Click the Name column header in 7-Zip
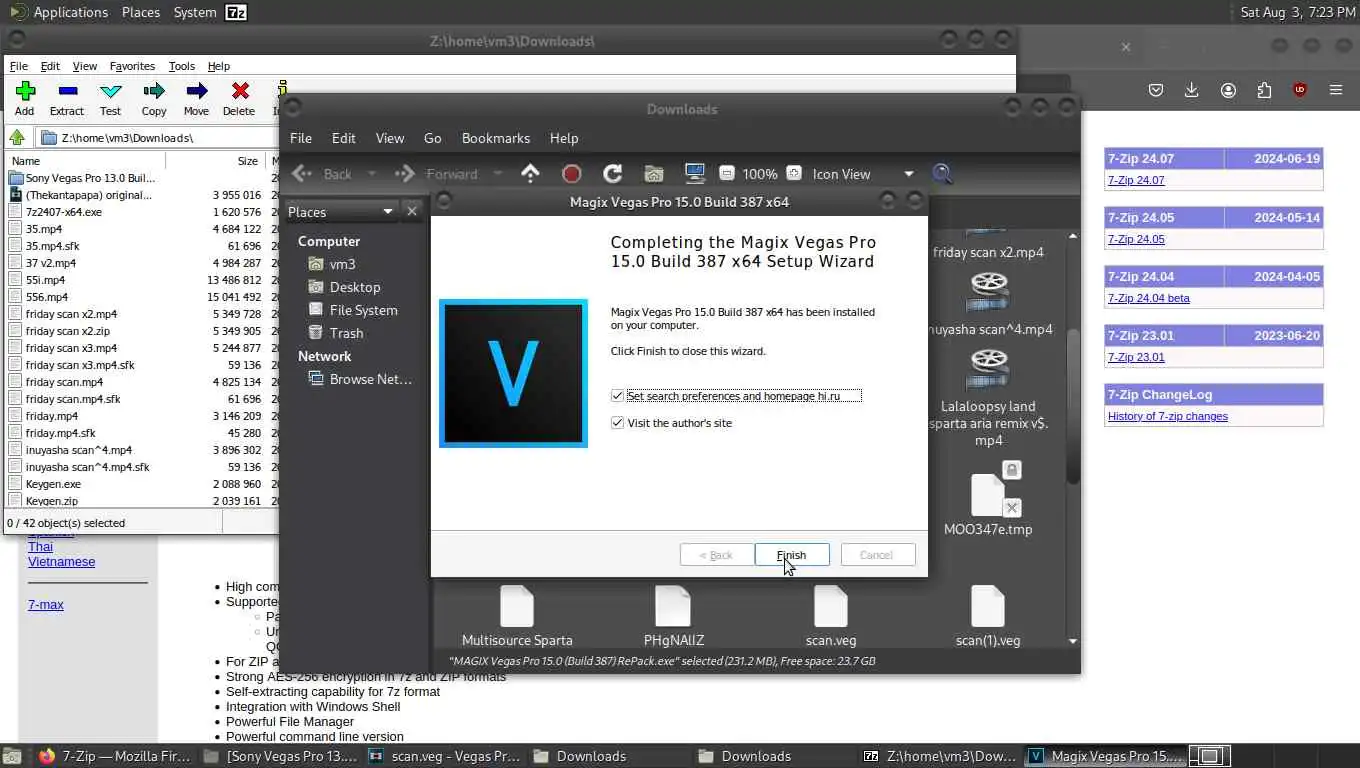Screen dimensions: 1360x768 point(86,160)
